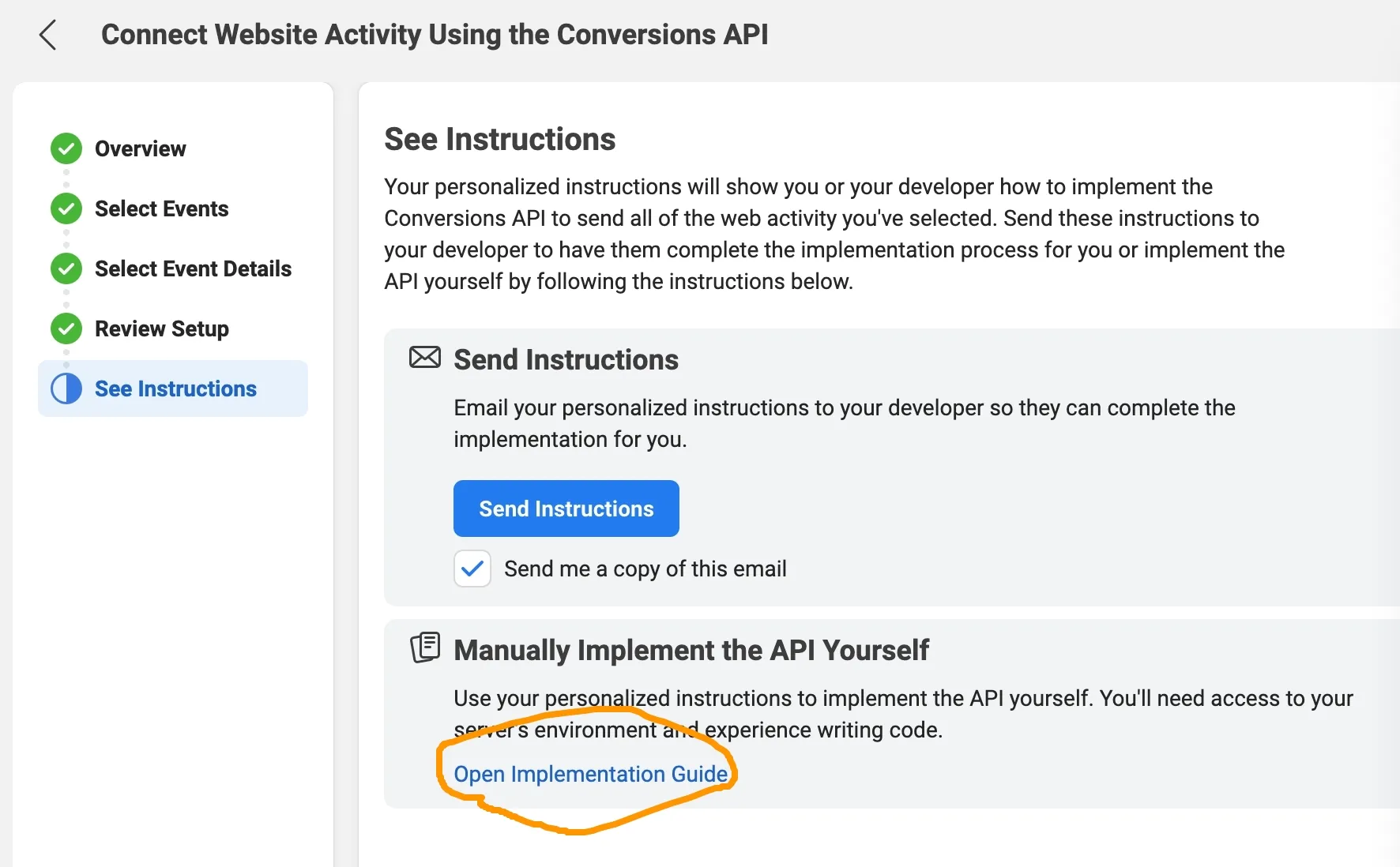Viewport: 1400px width, 867px height.
Task: Click the green checkmark beside Select Event Details
Action: click(x=66, y=268)
